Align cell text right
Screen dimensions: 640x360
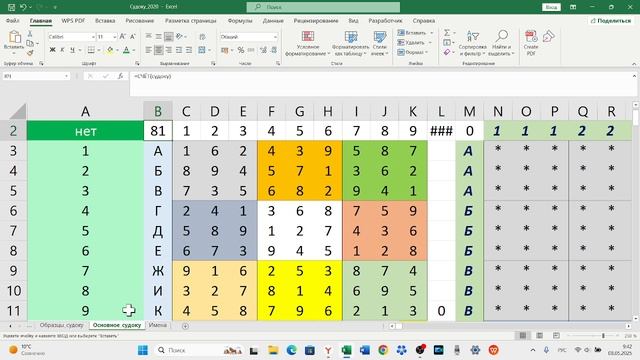[168, 50]
